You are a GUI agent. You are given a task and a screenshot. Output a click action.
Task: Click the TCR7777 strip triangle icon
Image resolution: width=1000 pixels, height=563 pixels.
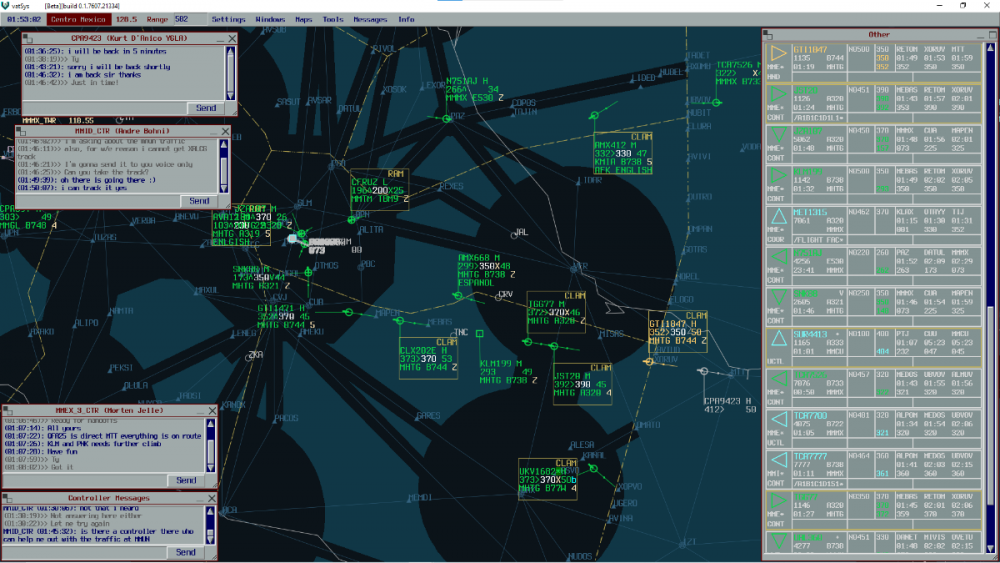point(777,462)
